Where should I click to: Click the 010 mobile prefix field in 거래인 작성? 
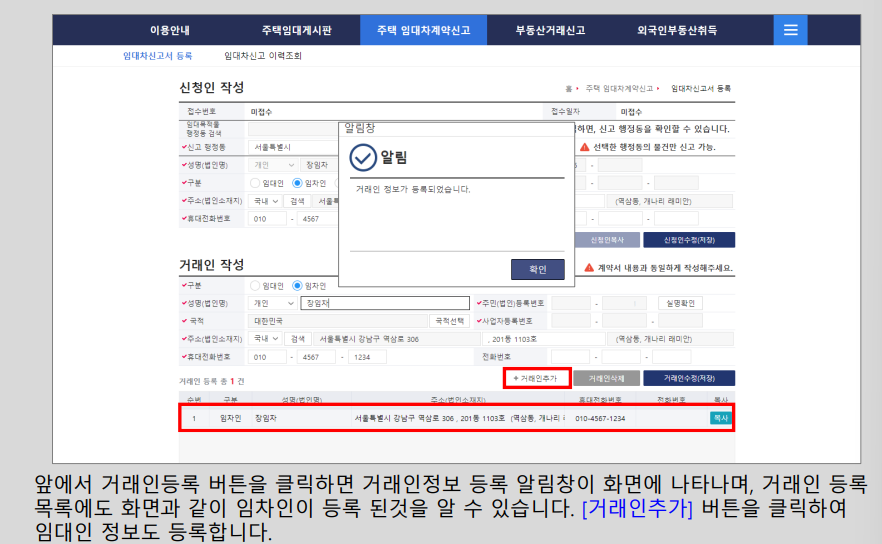coord(267,357)
